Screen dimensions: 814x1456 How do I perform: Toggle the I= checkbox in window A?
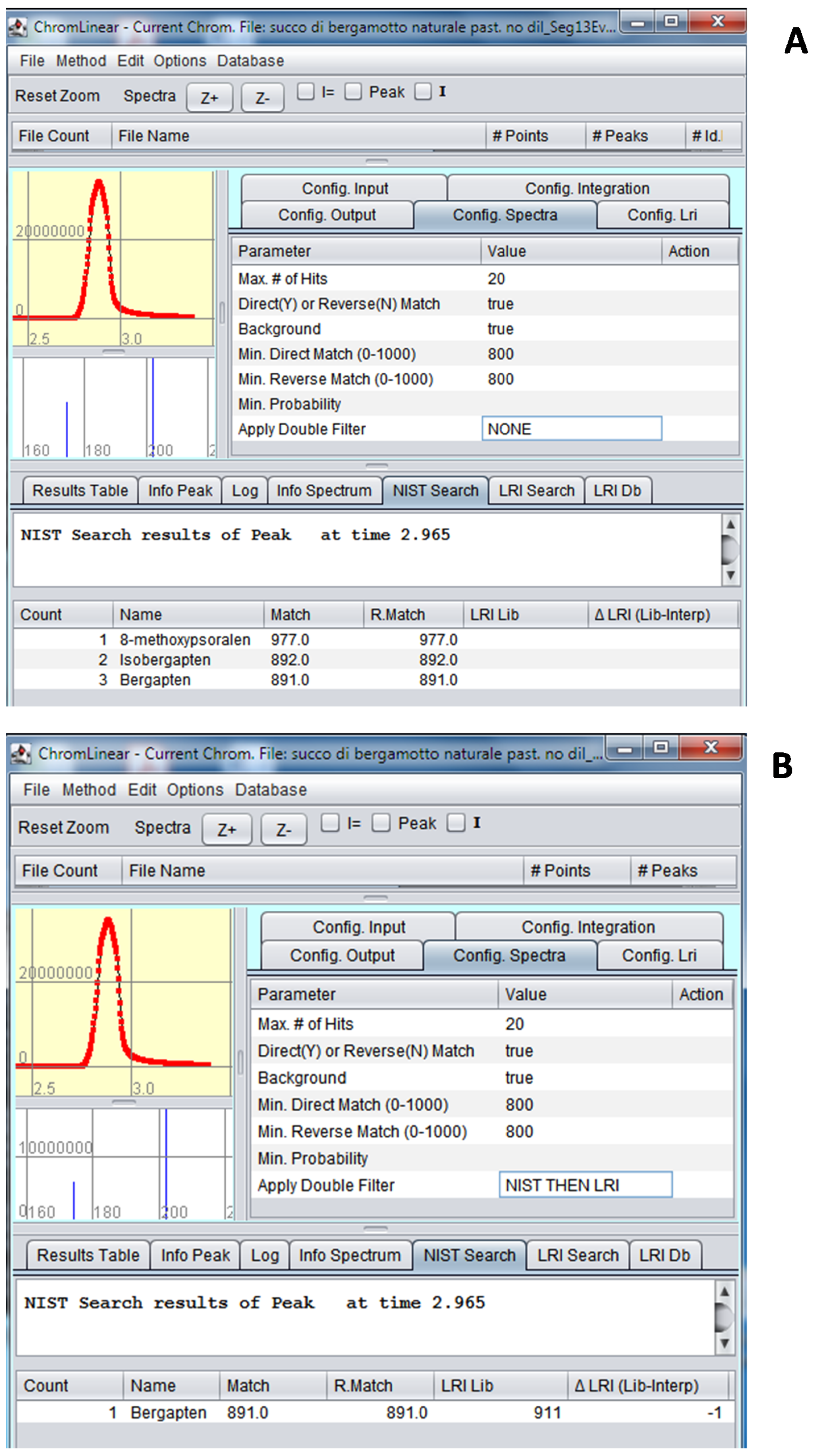[x=306, y=92]
